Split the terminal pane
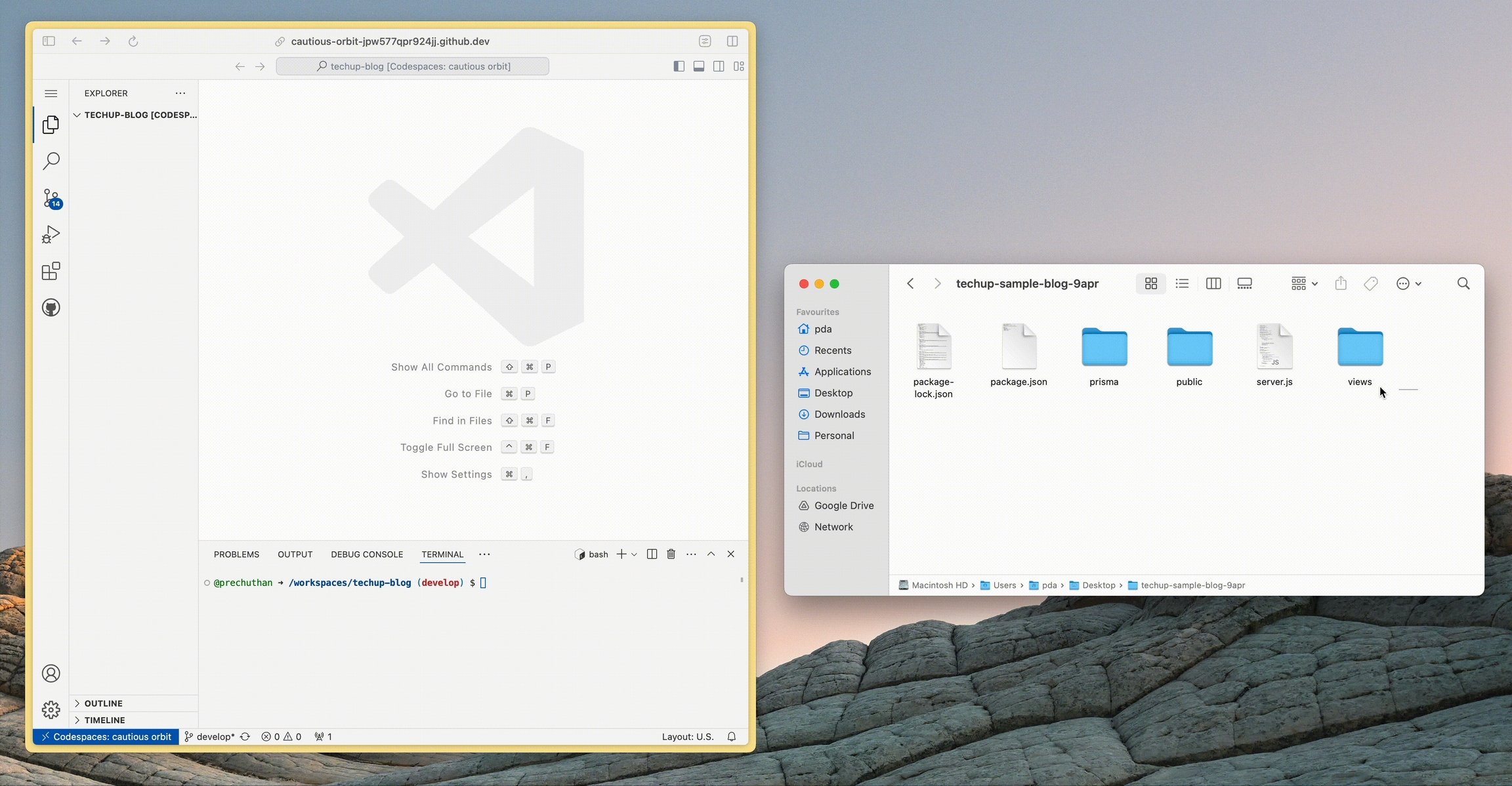The height and width of the screenshot is (786, 1512). (652, 554)
